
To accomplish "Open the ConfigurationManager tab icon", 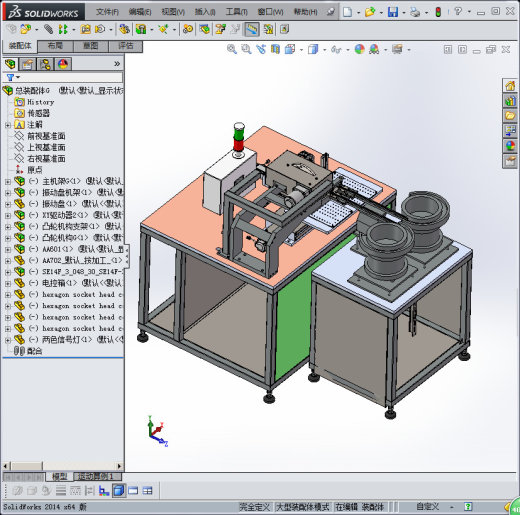I will point(45,64).
